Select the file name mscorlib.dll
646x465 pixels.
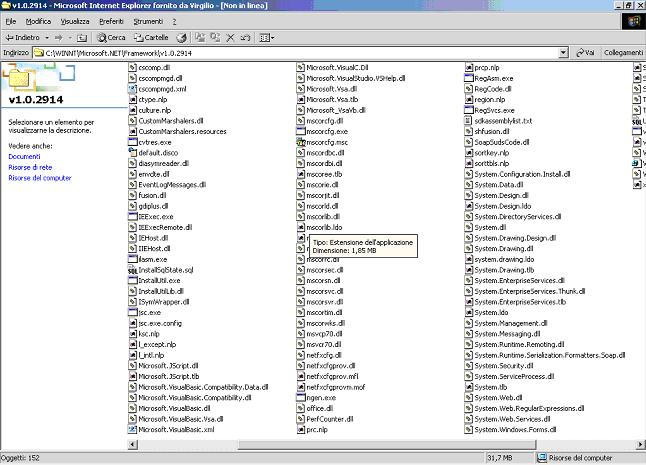click(x=323, y=217)
